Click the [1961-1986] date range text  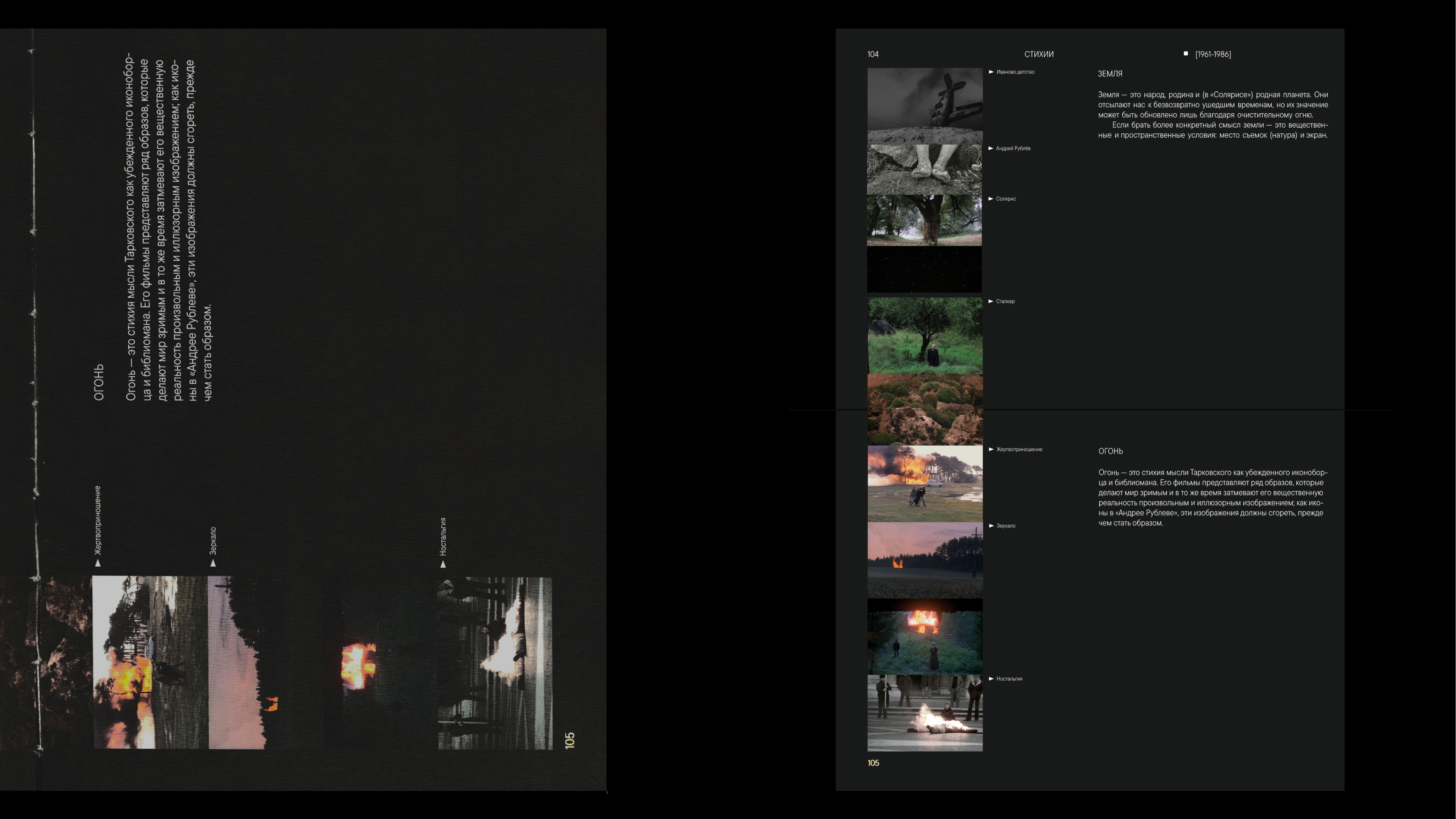click(x=1213, y=54)
